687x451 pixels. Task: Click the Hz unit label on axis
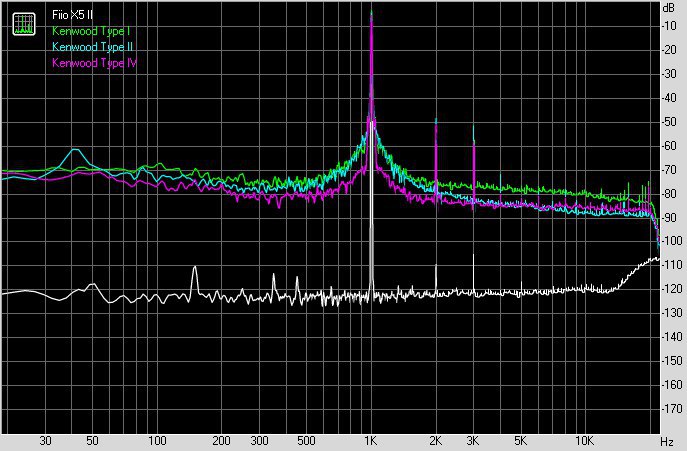(x=667, y=441)
